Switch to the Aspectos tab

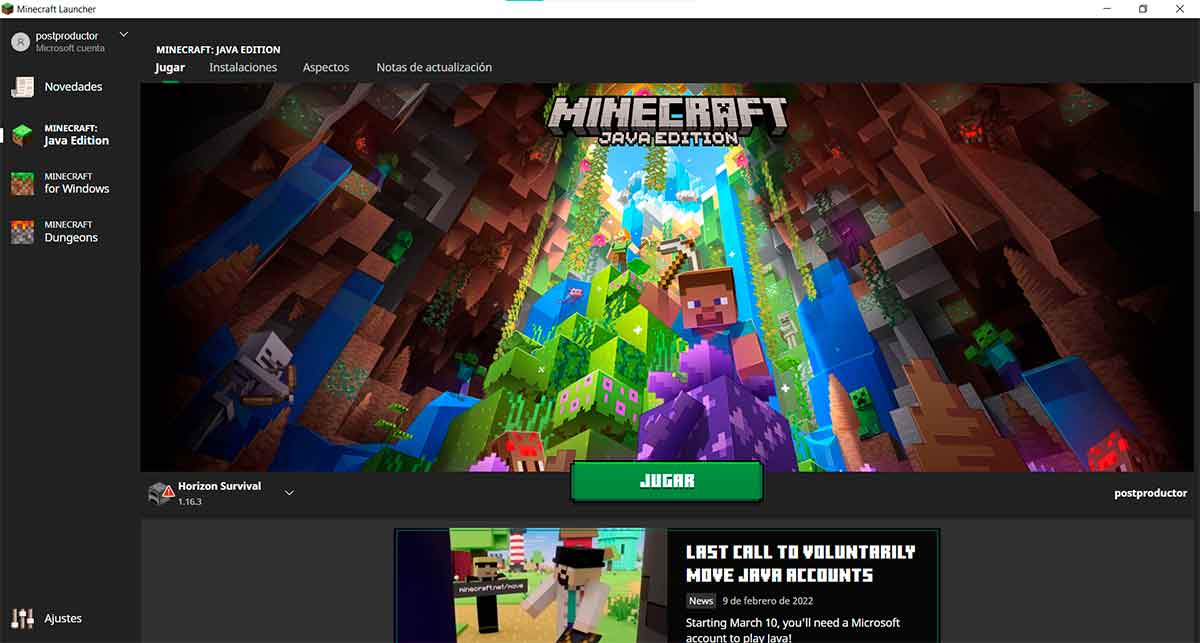[x=326, y=67]
